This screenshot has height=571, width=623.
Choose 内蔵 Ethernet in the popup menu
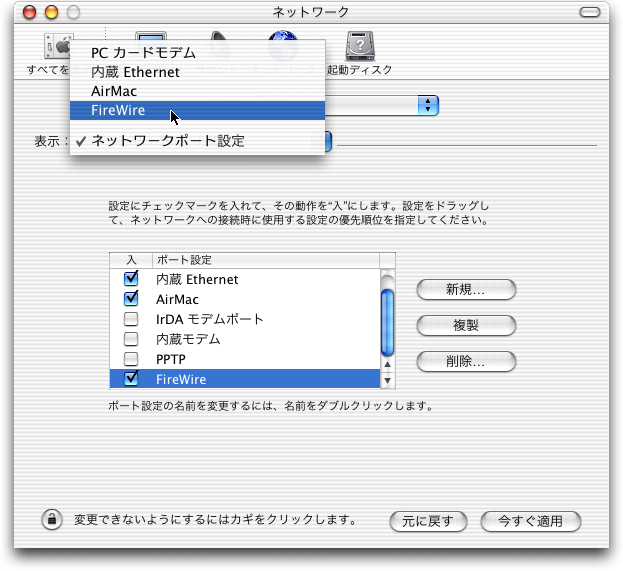click(x=135, y=72)
